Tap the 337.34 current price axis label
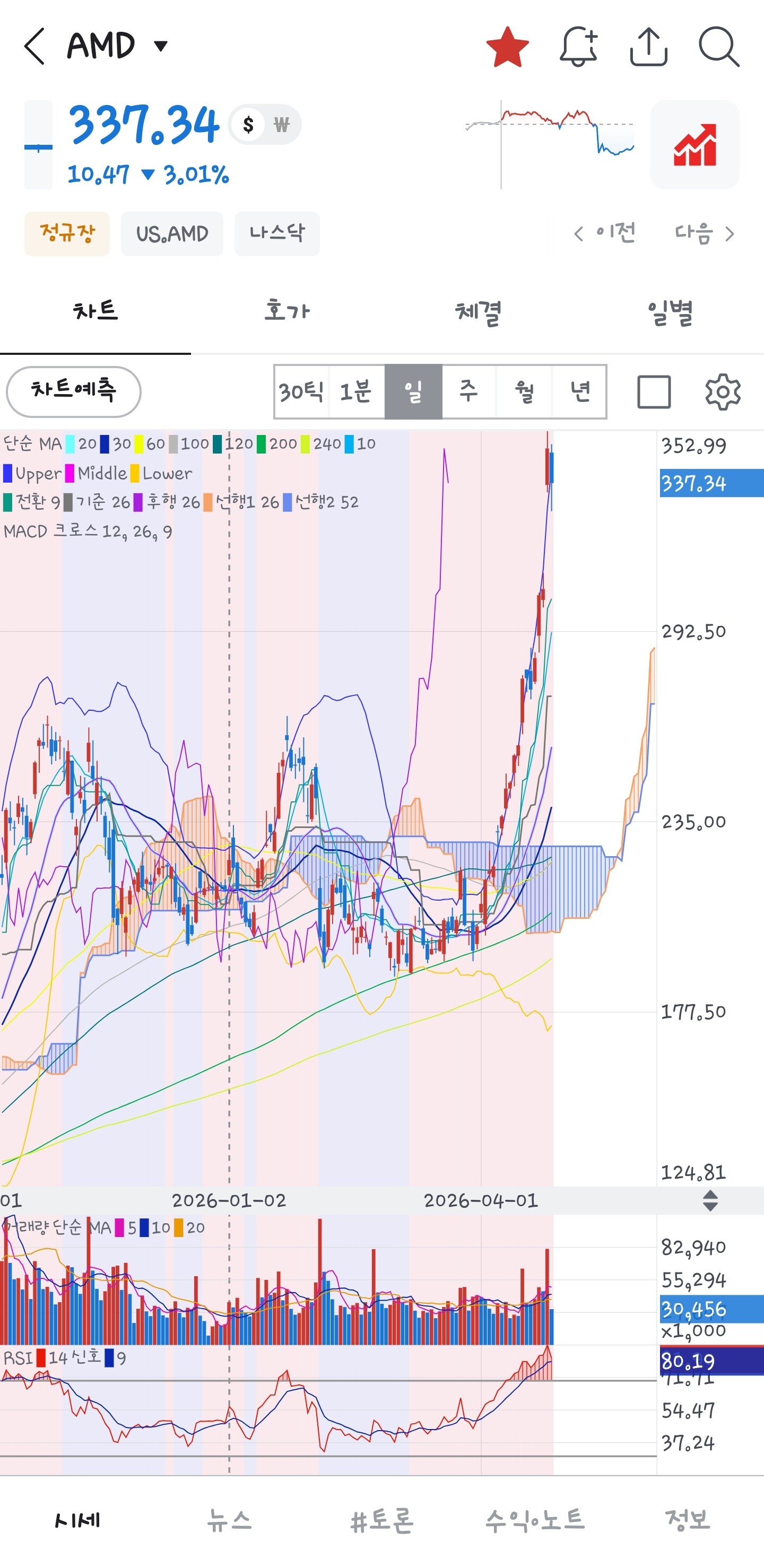Image resolution: width=764 pixels, height=1568 pixels. [x=711, y=484]
